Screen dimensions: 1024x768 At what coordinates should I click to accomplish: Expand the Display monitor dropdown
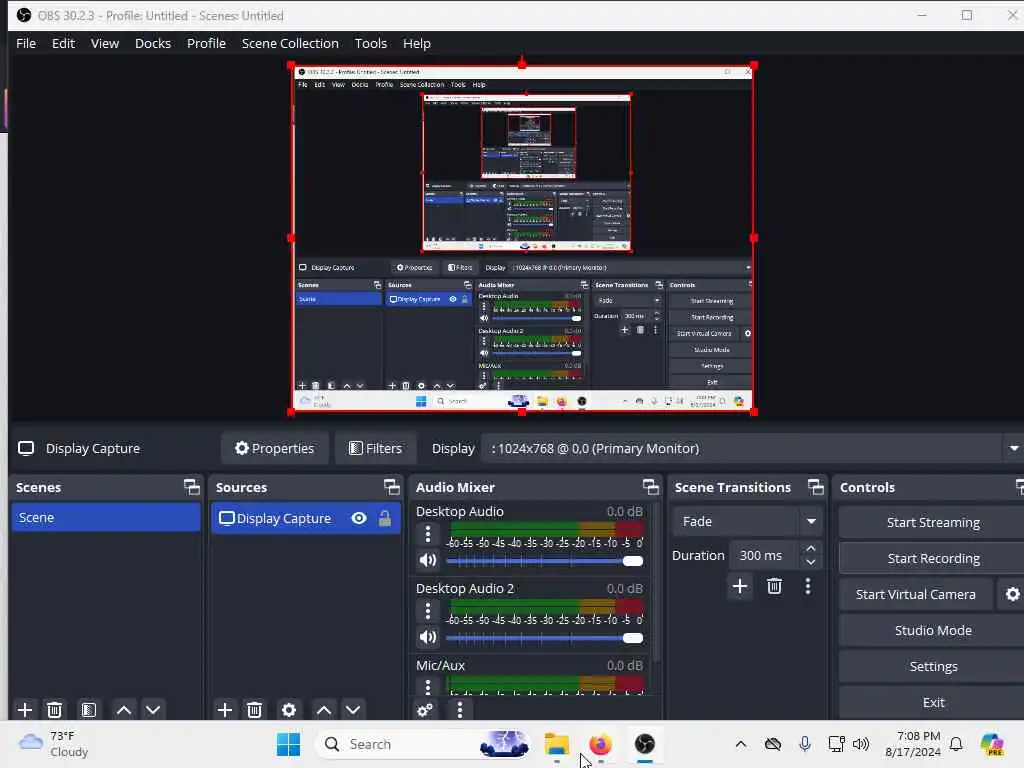coord(1014,449)
